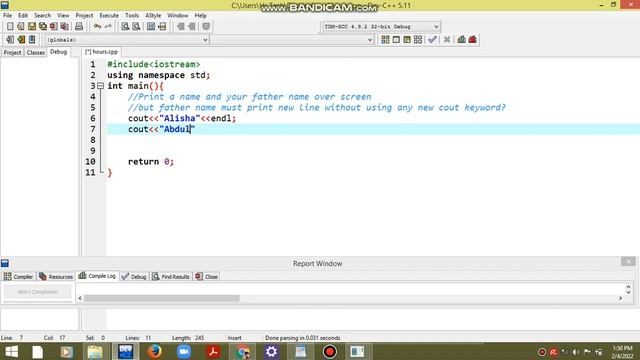Click the Compile & Run icon
The width and height of the screenshot is (640, 360).
[x=407, y=40]
